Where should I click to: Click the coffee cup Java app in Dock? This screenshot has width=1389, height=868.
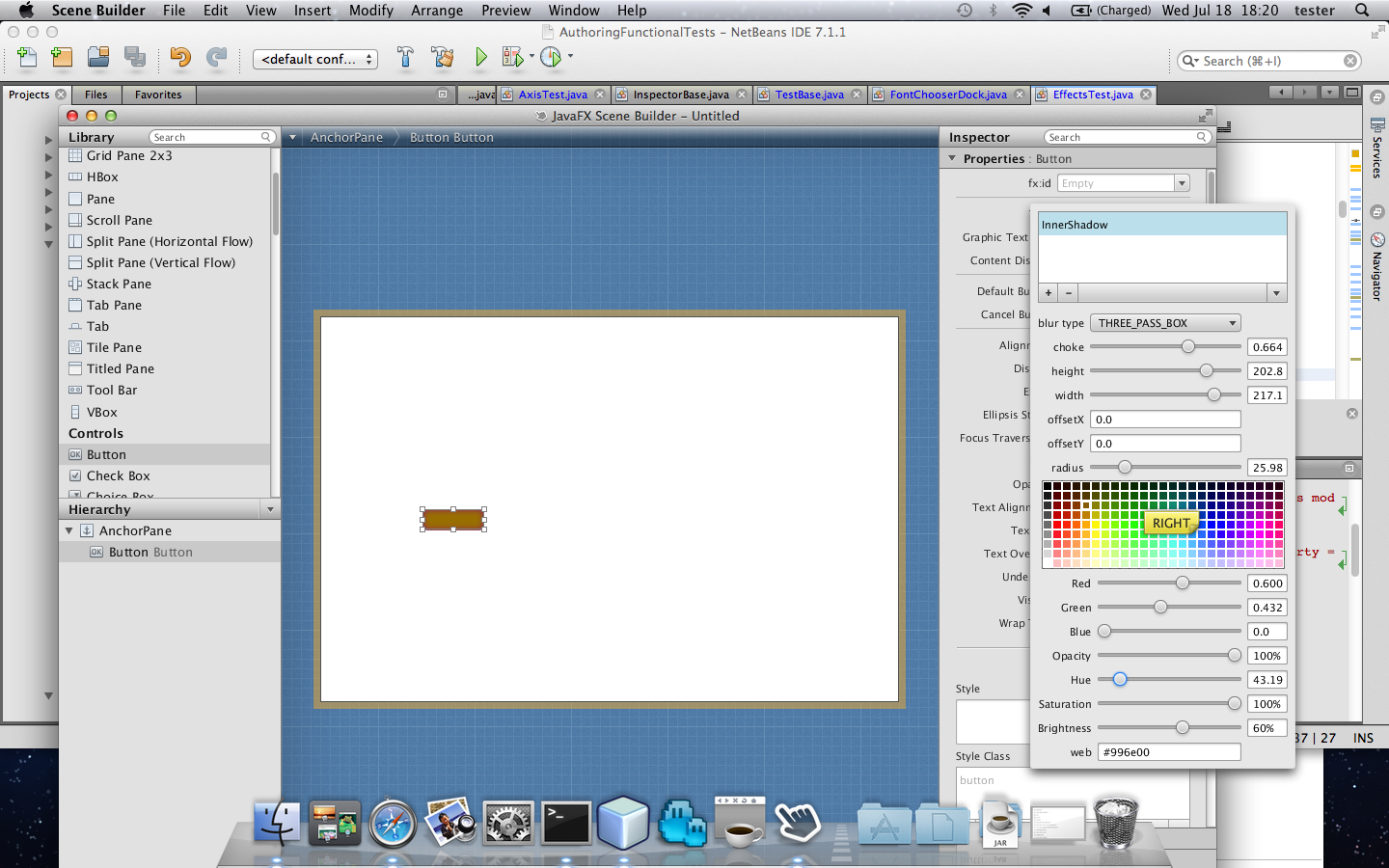(740, 823)
